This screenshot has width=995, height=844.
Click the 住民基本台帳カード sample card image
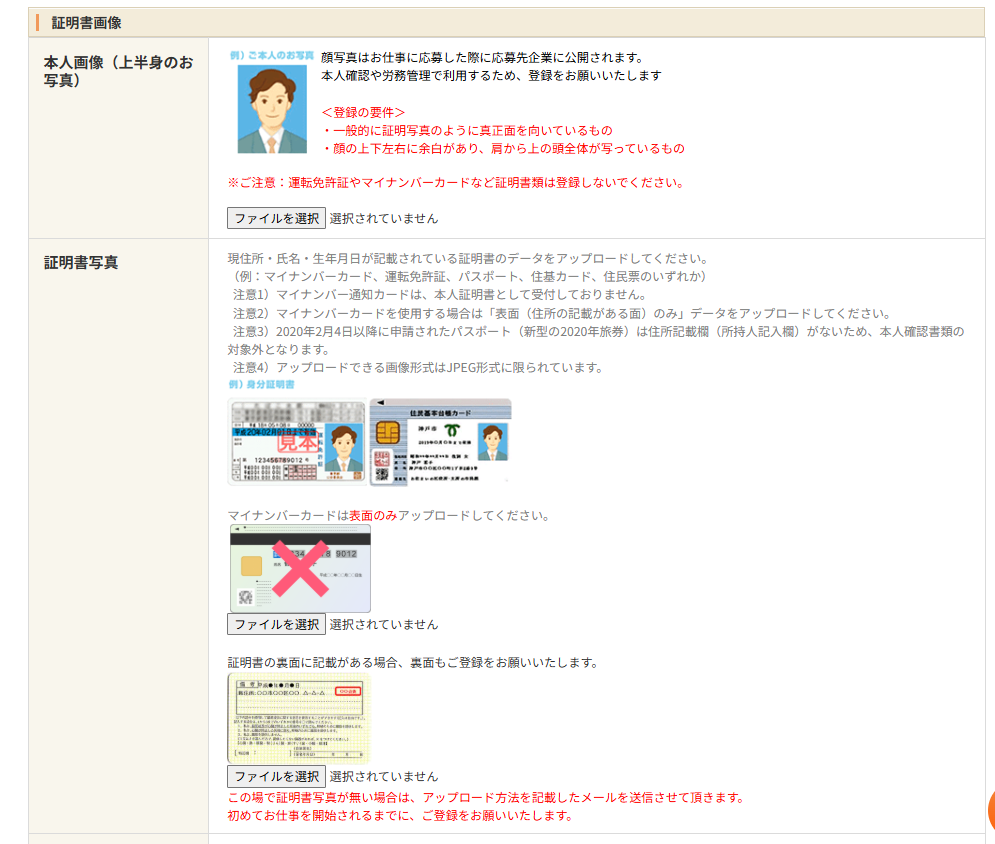440,441
